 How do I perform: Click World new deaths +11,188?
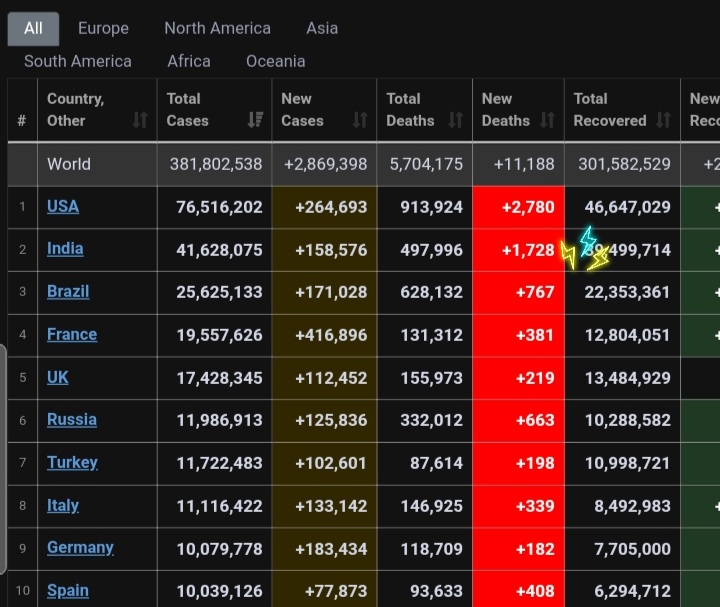click(x=524, y=164)
